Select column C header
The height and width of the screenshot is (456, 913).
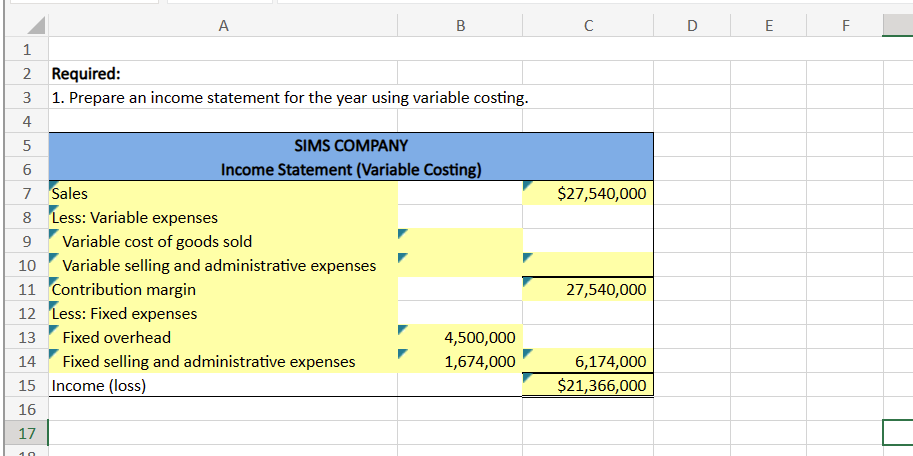pos(588,25)
